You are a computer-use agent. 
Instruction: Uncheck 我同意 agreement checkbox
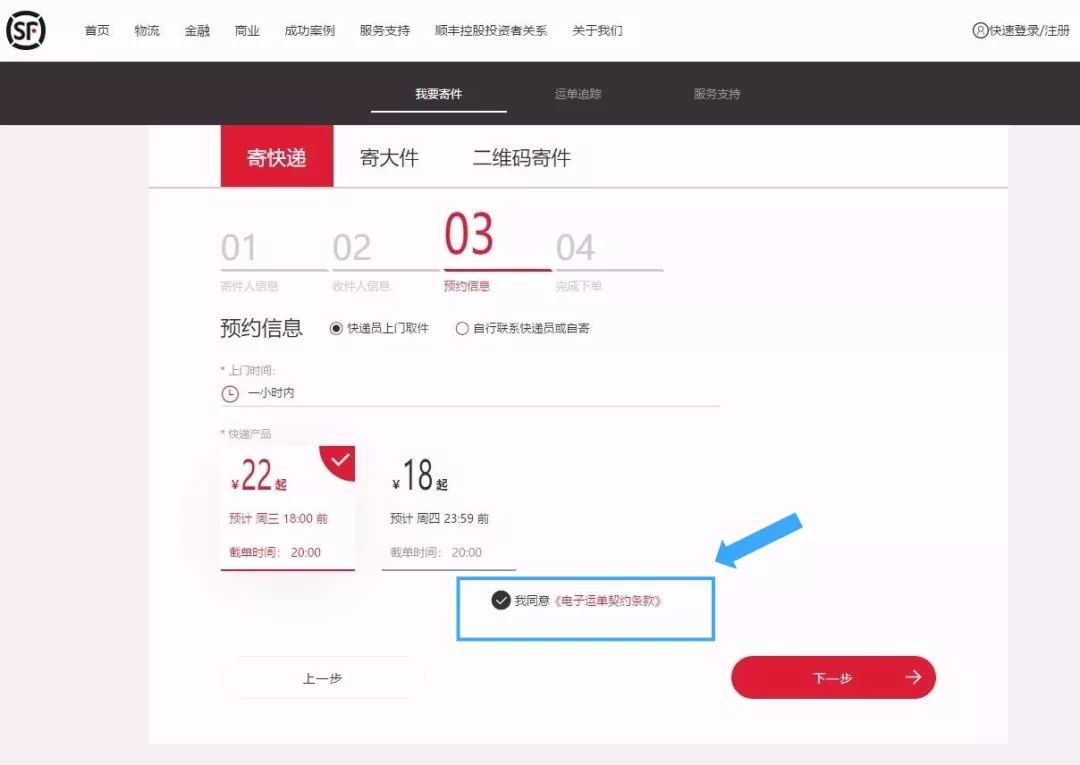pyautogui.click(x=501, y=602)
